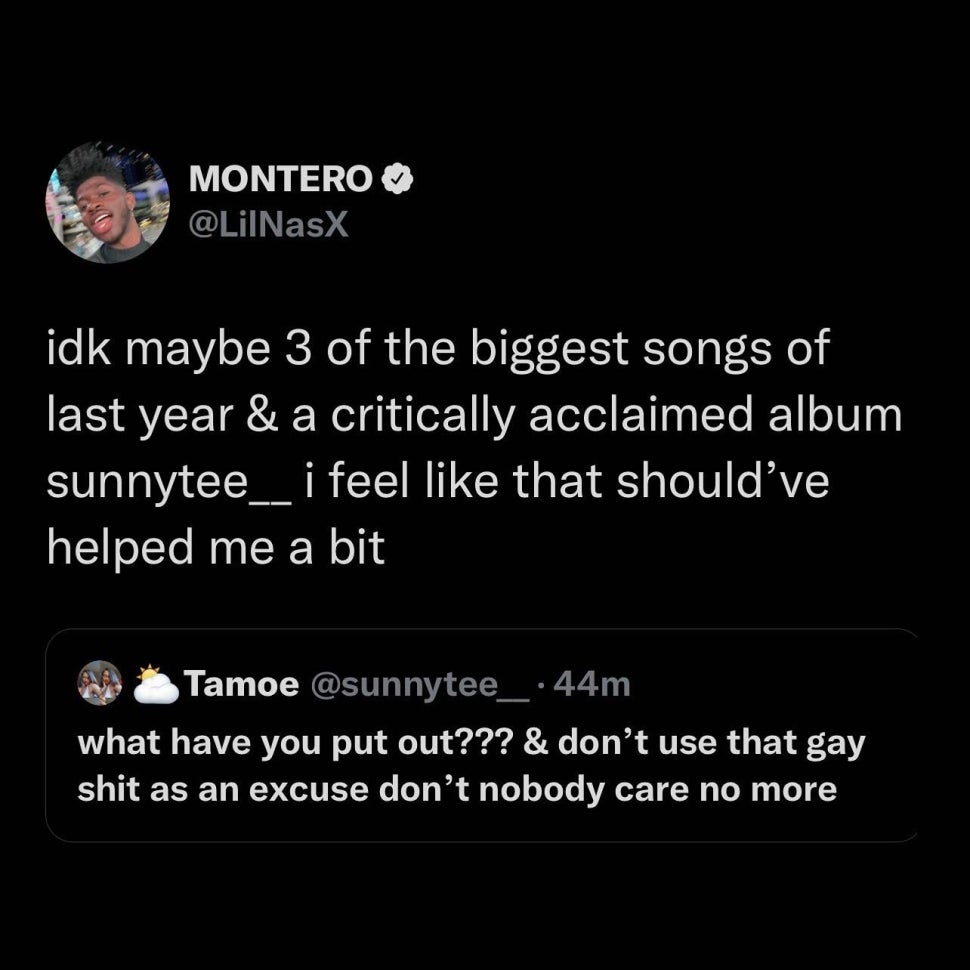Open the MONTERO display name
The height and width of the screenshot is (970, 970).
[280, 179]
